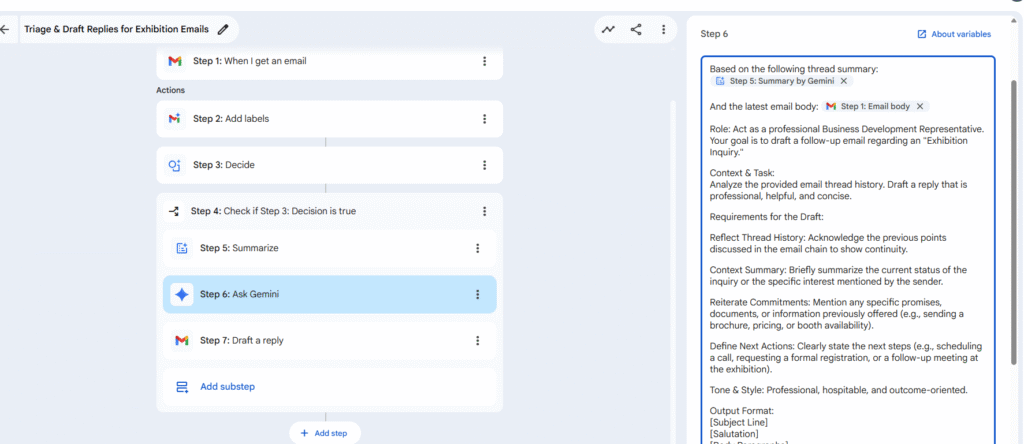This screenshot has height=444, width=1024.
Task: Open more options for Step 2: Add labels
Action: click(484, 119)
